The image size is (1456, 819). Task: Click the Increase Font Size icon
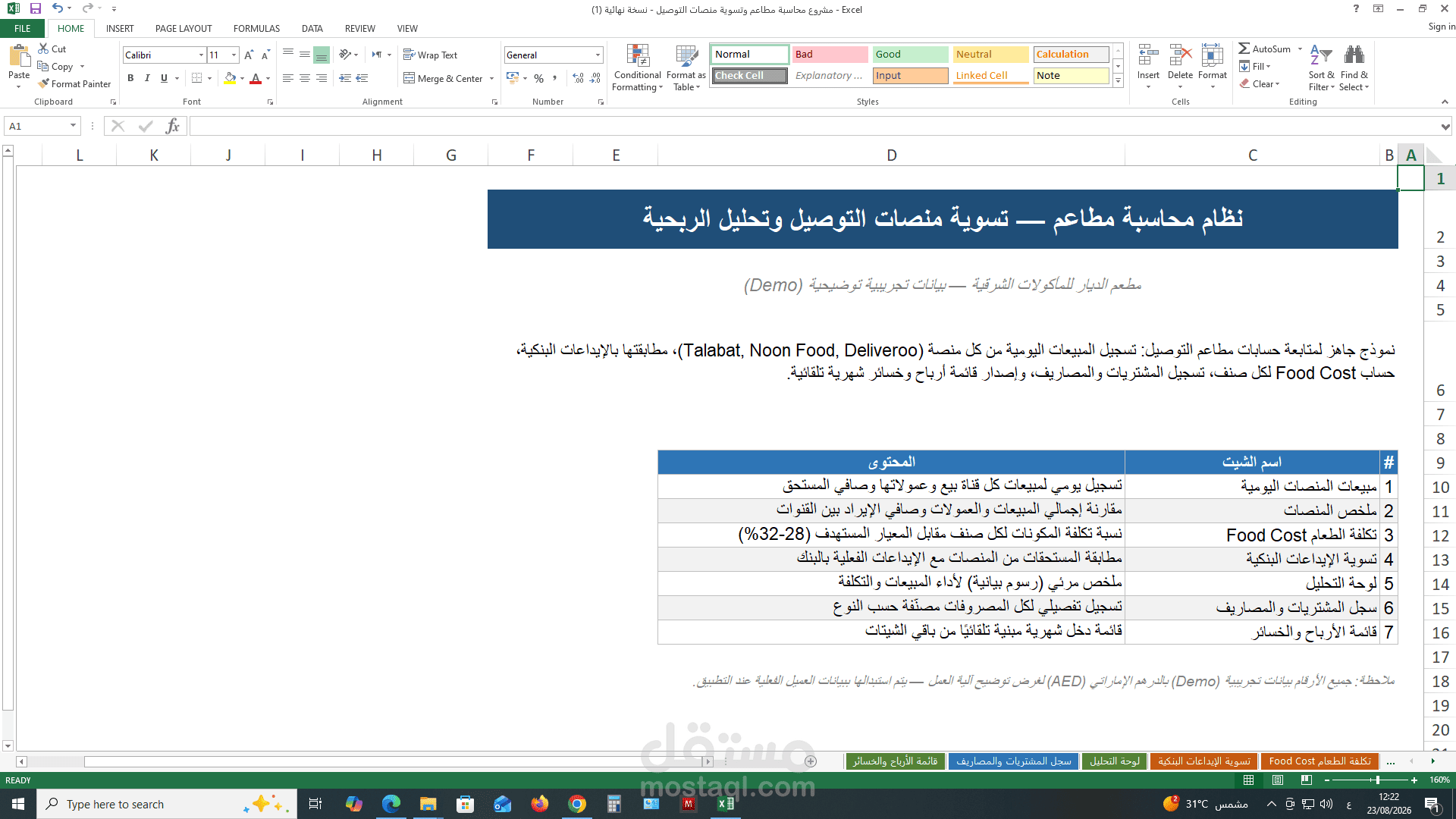[x=249, y=55]
